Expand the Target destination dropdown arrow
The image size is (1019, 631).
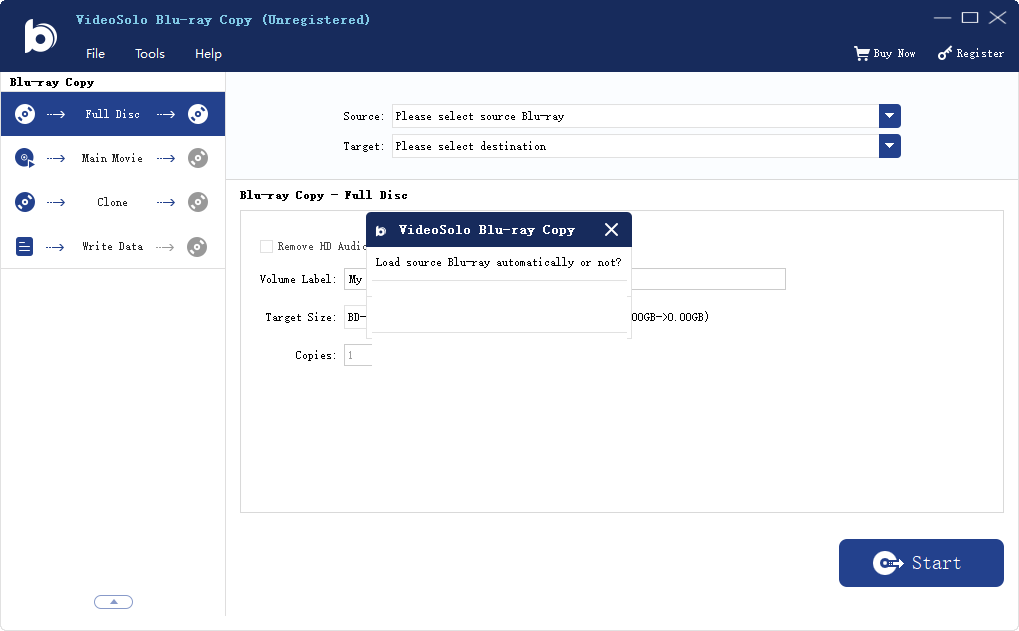click(x=890, y=146)
